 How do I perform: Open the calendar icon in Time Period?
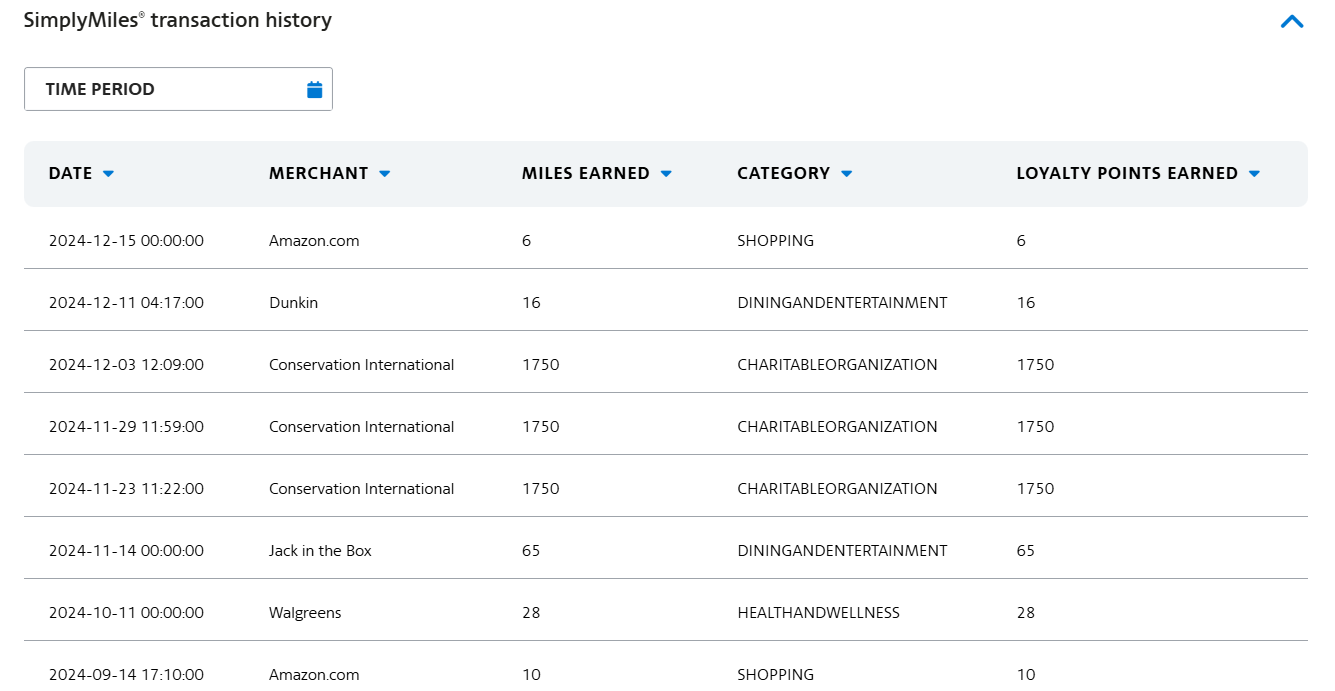[x=315, y=88]
